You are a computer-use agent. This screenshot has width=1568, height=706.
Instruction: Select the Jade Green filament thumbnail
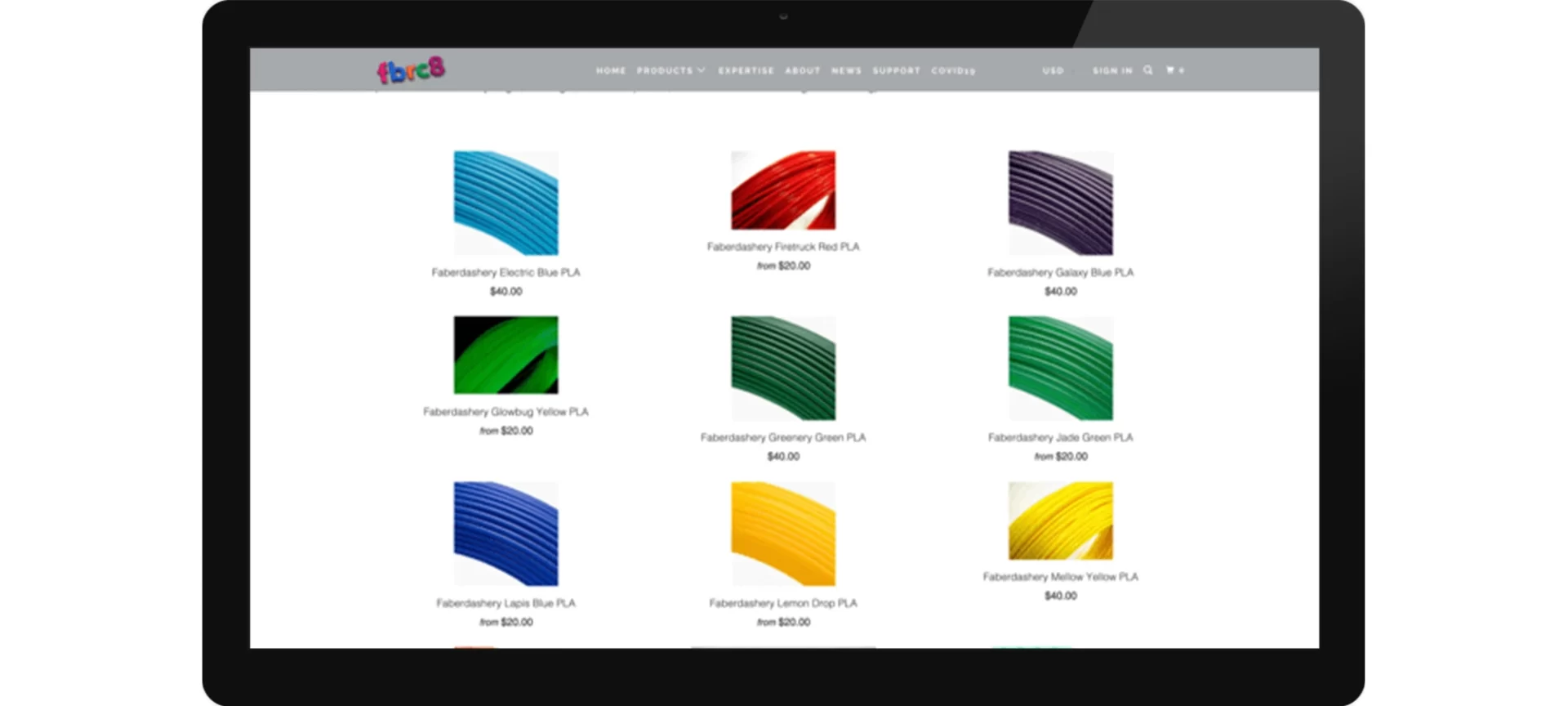click(1060, 368)
